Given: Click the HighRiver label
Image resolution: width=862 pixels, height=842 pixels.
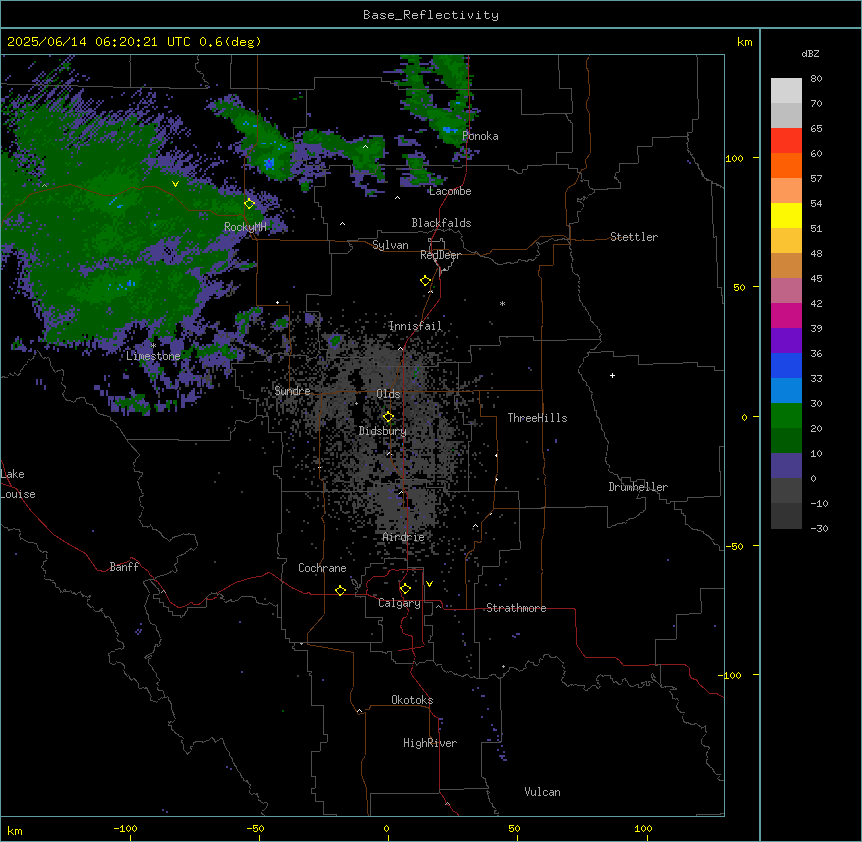Looking at the screenshot, I should point(430,743).
